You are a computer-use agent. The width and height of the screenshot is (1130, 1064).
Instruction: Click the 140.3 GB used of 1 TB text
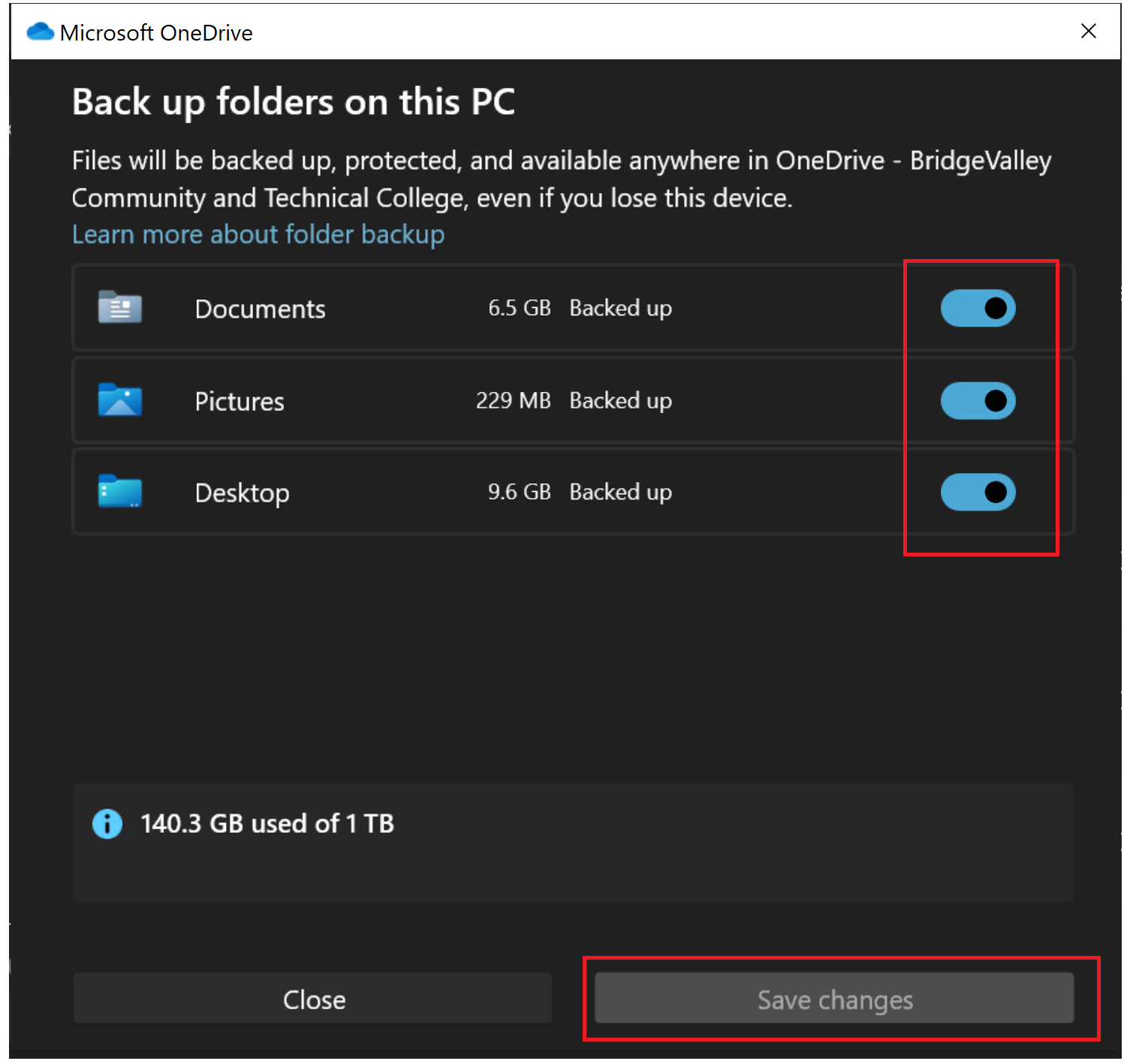[x=267, y=824]
